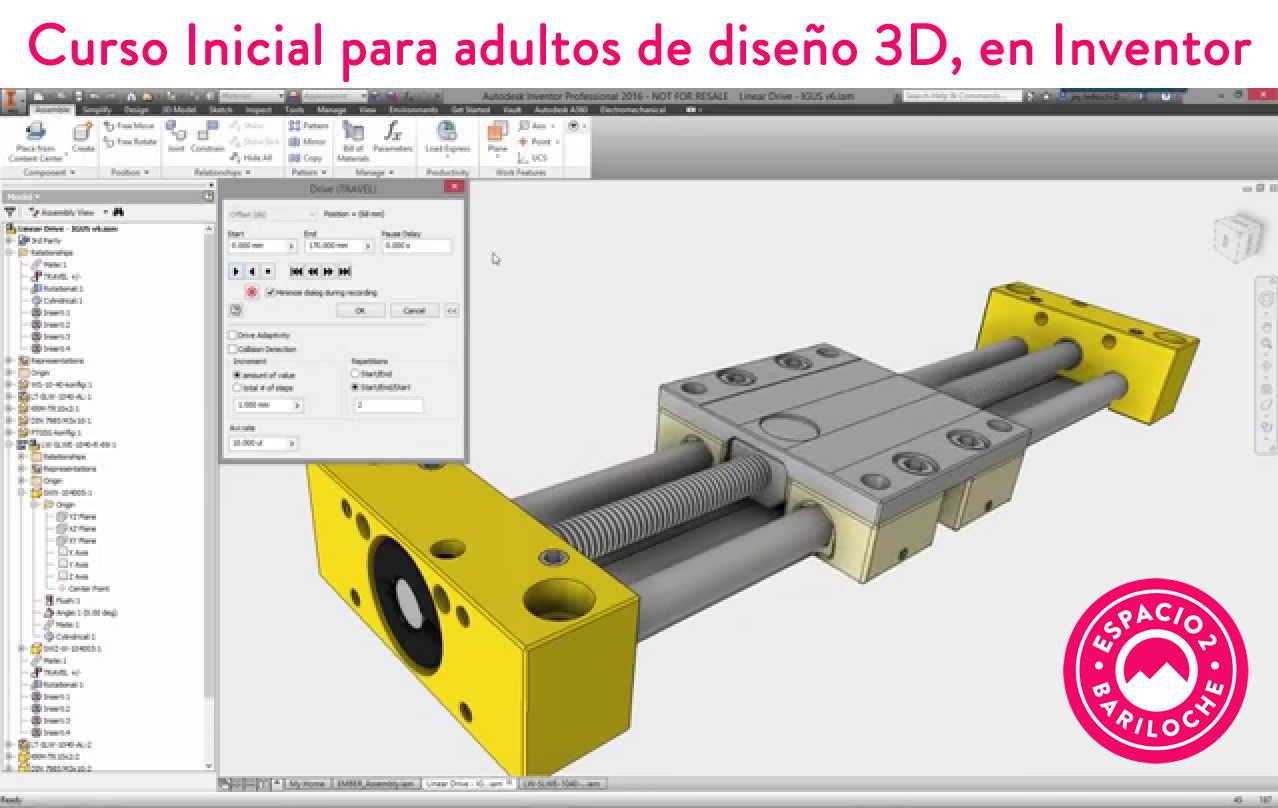
Task: Play the drive animation forward
Action: click(x=236, y=271)
